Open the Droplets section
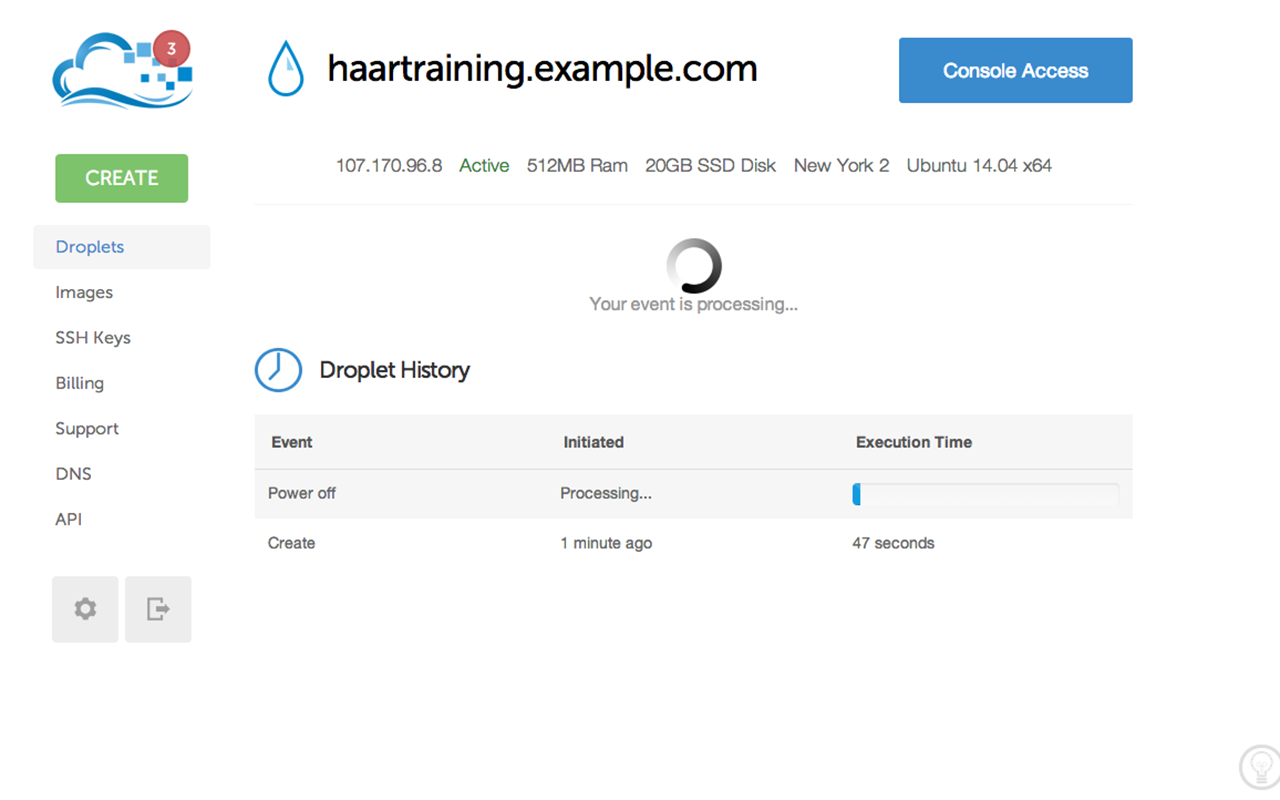This screenshot has width=1280, height=800. [89, 247]
